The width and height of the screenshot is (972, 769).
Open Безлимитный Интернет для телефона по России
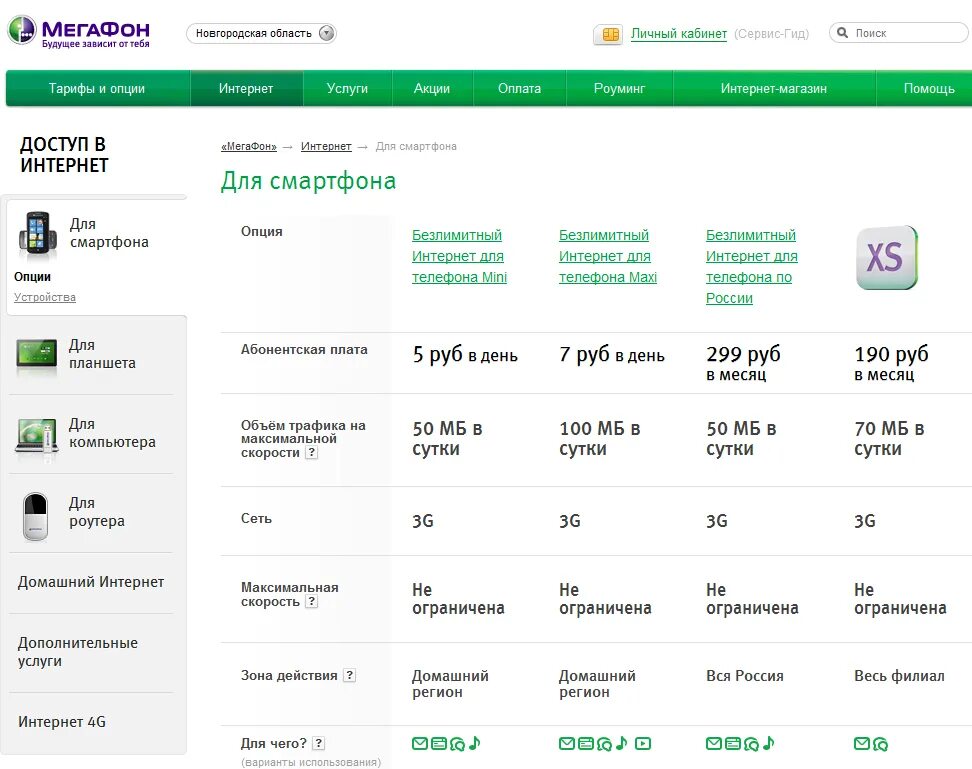pyautogui.click(x=752, y=267)
